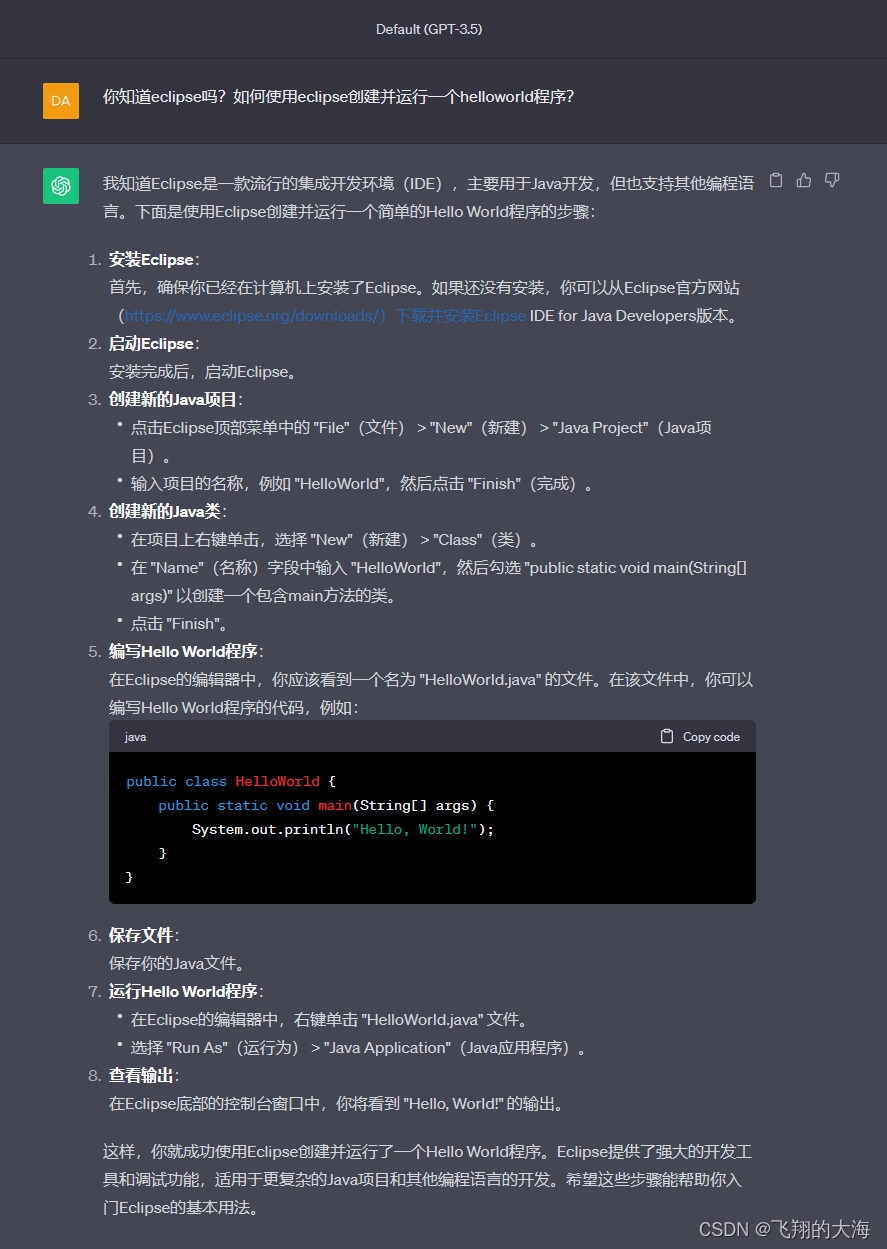The width and height of the screenshot is (887, 1249).
Task: Click the 'java' language label on code block
Action: pos(135,737)
